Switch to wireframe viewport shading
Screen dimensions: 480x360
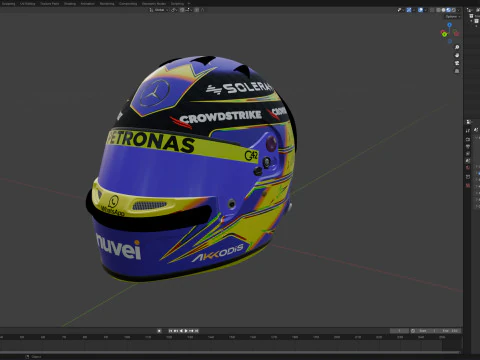coord(438,10)
